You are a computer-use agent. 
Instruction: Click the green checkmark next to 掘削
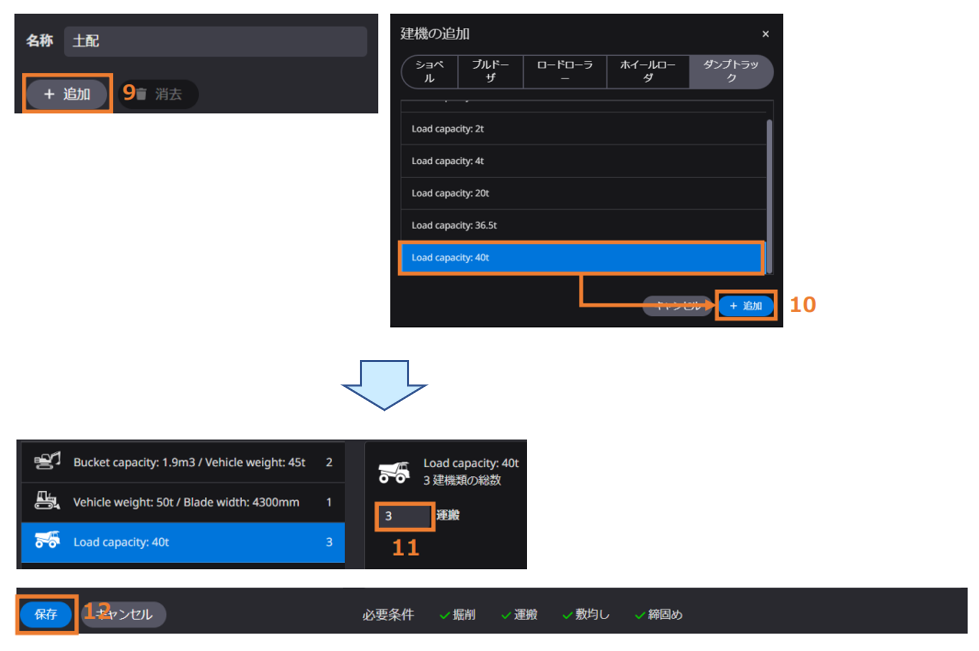445,615
